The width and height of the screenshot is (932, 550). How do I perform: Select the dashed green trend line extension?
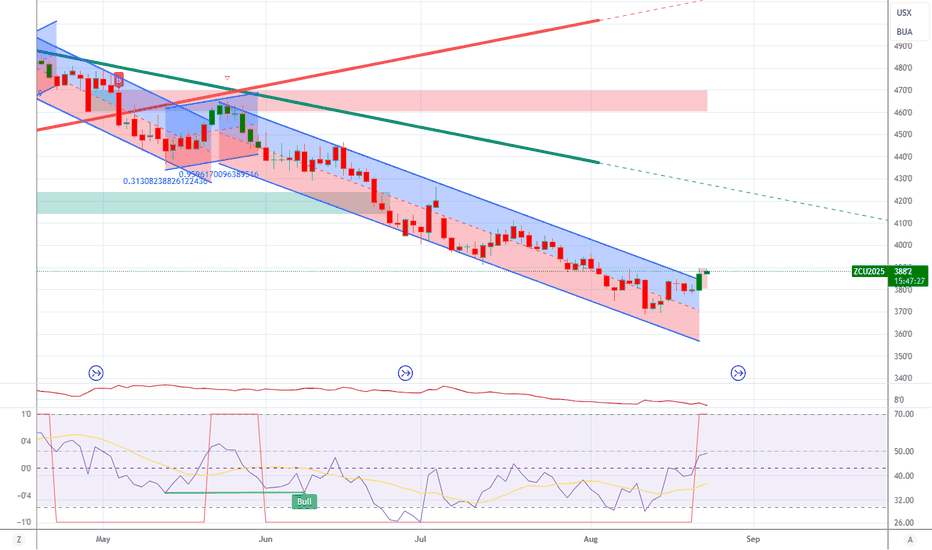click(x=743, y=191)
